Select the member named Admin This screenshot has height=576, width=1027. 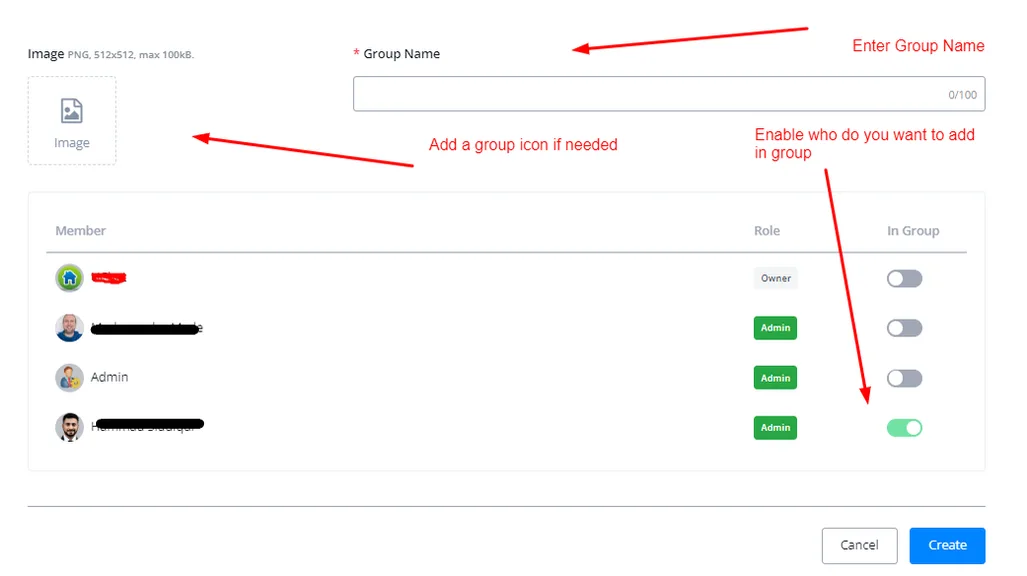click(109, 377)
